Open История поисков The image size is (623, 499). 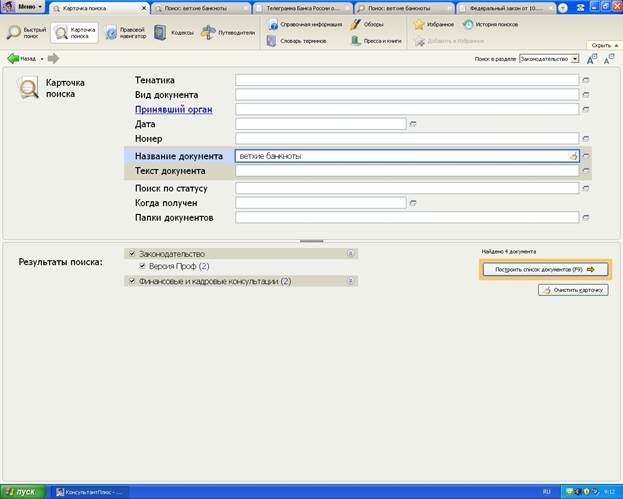(x=491, y=24)
